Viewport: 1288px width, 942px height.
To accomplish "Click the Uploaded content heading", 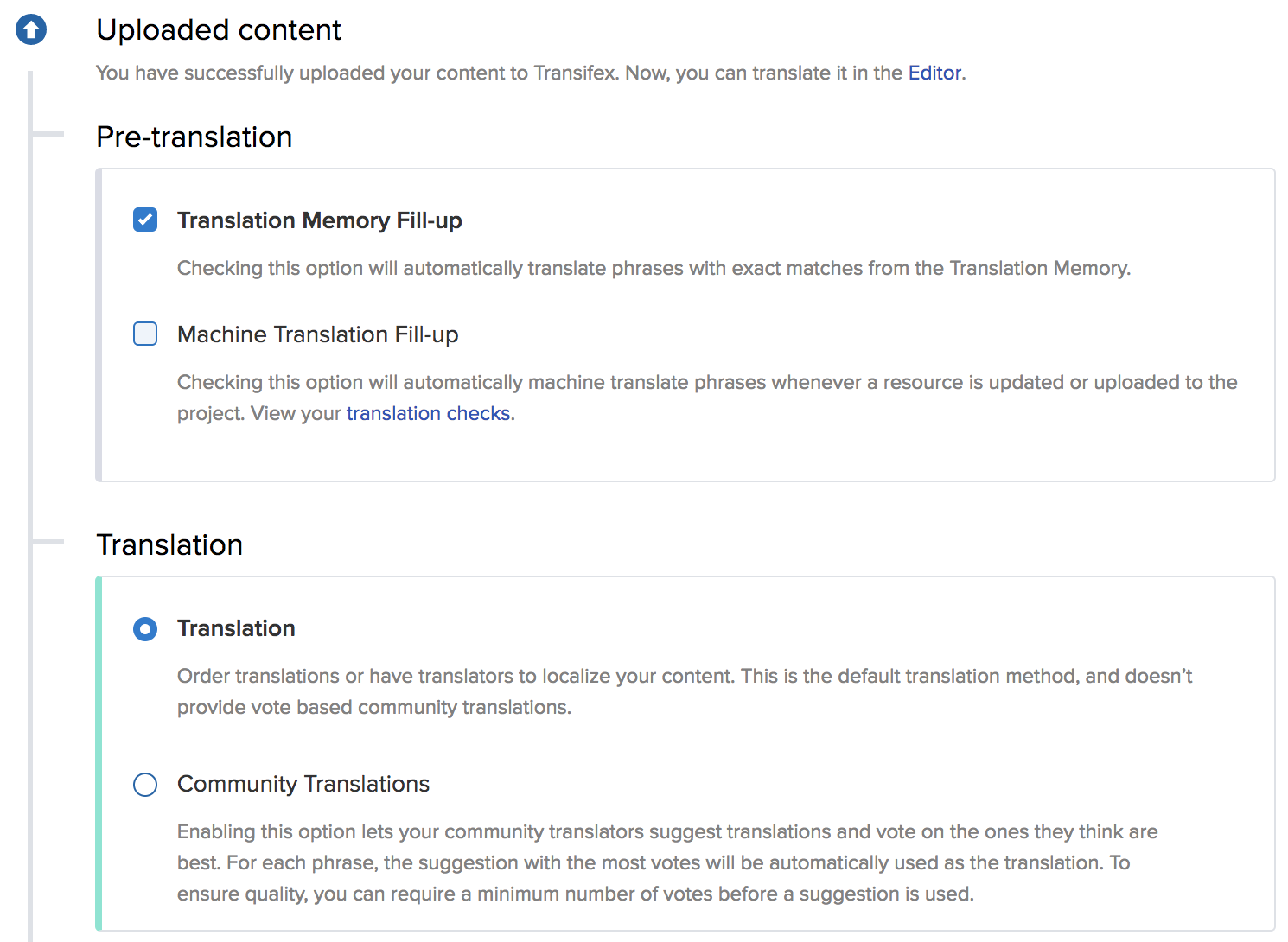I will pos(220,30).
